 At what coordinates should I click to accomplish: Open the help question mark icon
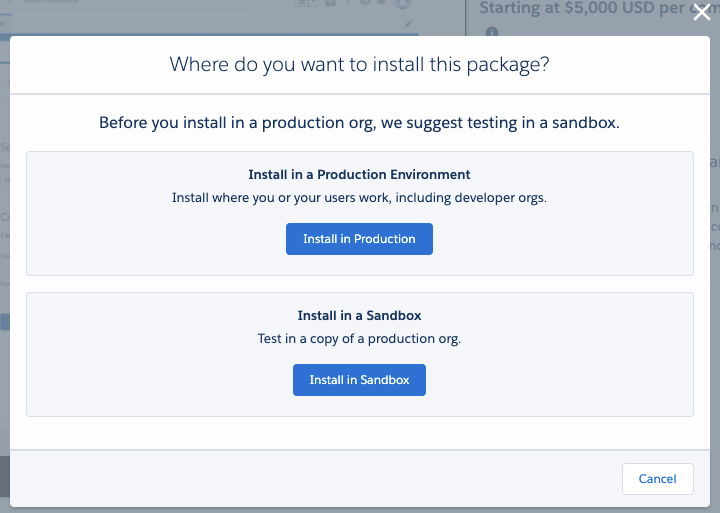click(348, 2)
